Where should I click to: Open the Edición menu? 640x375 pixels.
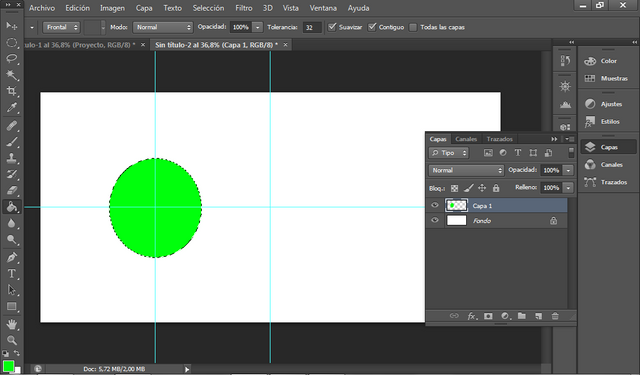coord(78,8)
